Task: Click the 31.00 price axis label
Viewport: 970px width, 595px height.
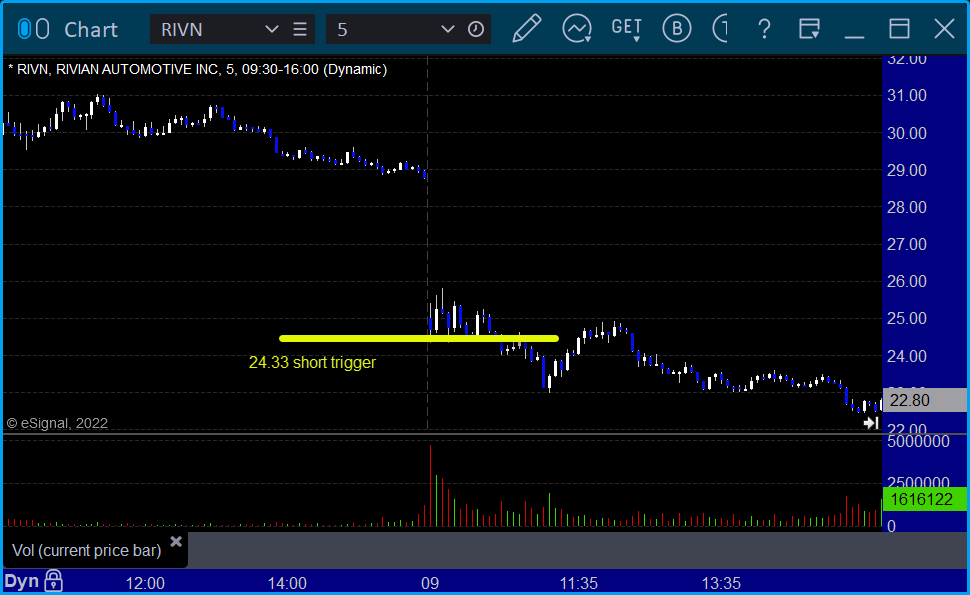Action: [907, 95]
